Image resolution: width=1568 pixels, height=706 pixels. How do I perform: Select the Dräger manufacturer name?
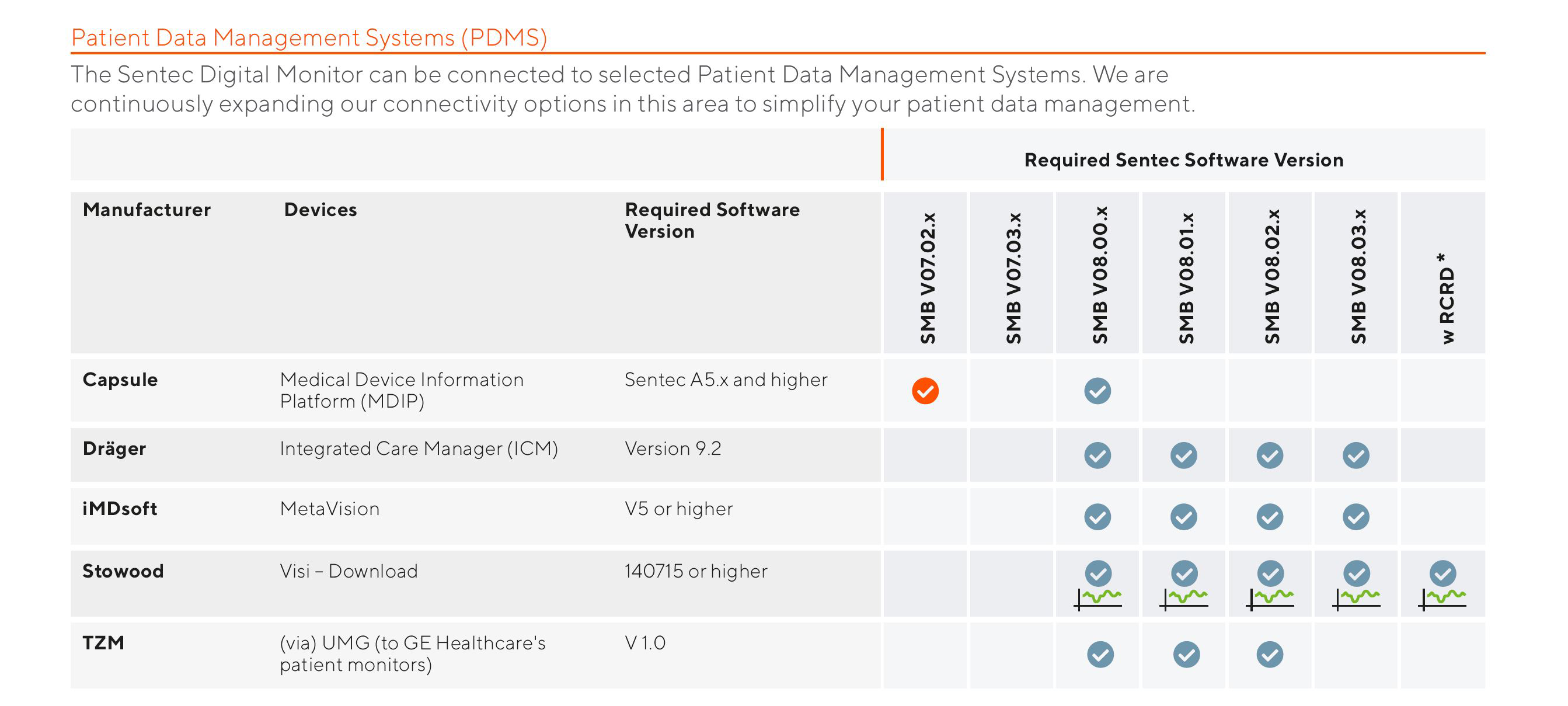(x=114, y=448)
